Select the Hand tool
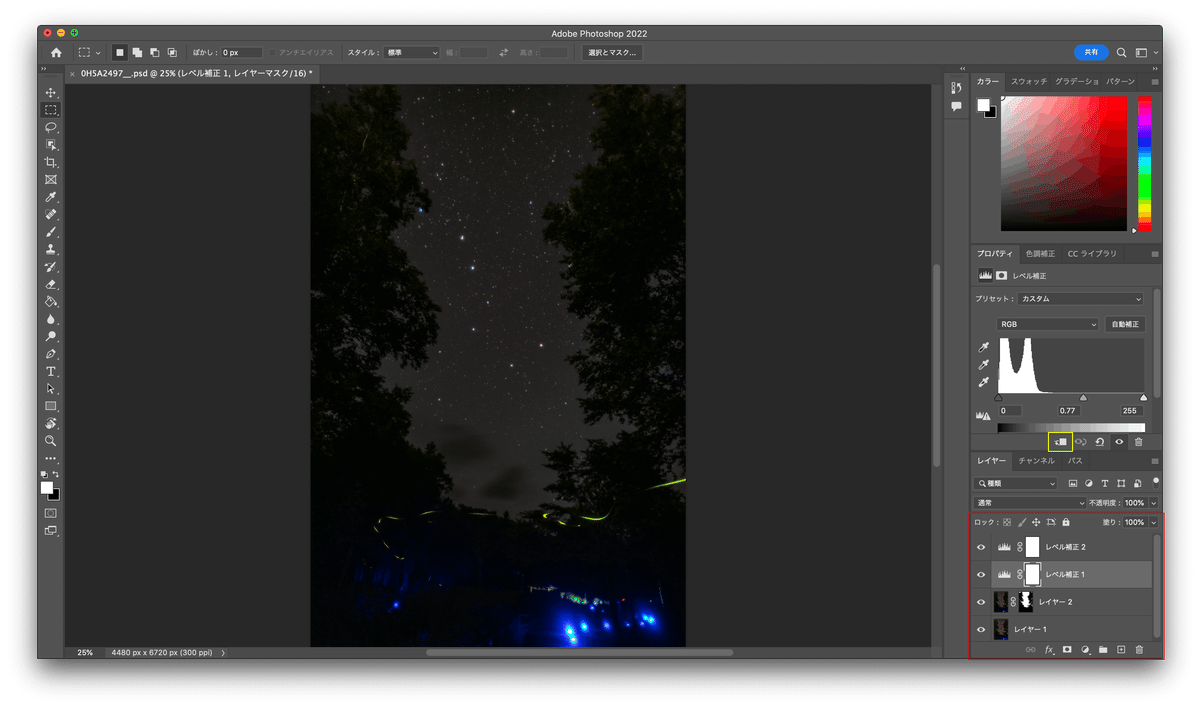The width and height of the screenshot is (1200, 708). 51,423
